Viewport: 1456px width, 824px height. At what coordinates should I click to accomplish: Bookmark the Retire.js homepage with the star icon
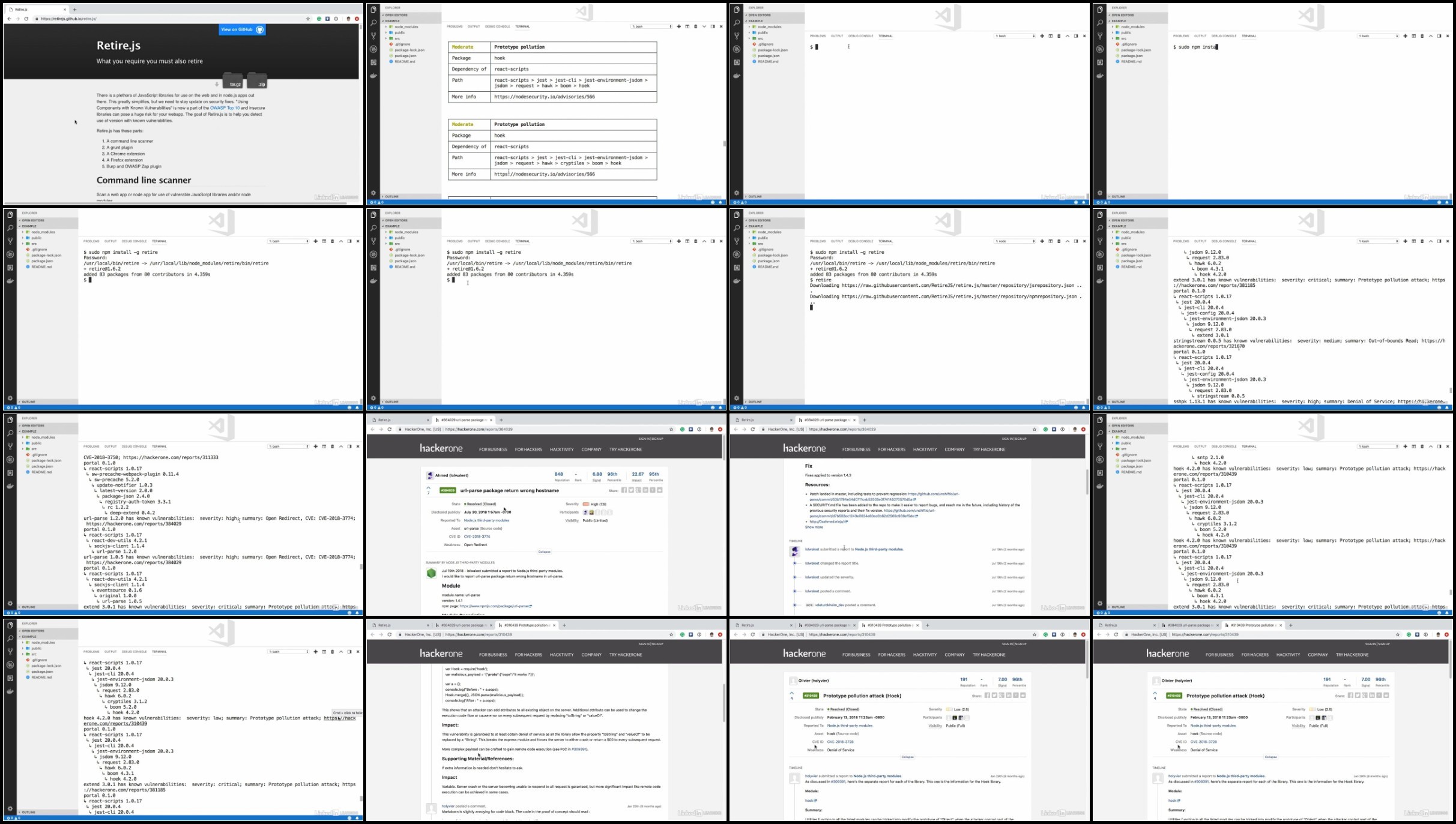(x=308, y=19)
